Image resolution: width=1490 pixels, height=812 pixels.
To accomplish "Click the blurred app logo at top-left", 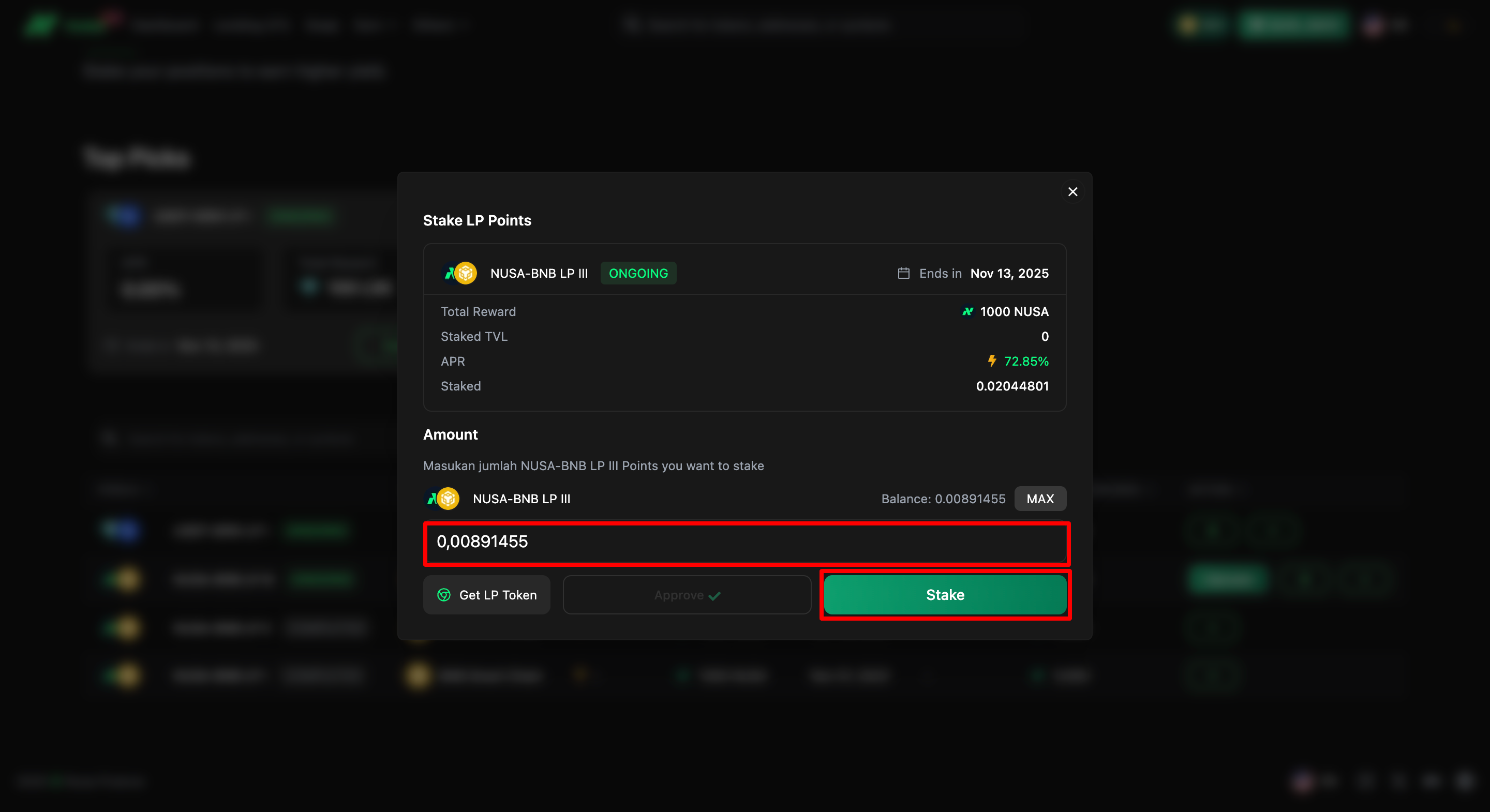I will [x=40, y=24].
